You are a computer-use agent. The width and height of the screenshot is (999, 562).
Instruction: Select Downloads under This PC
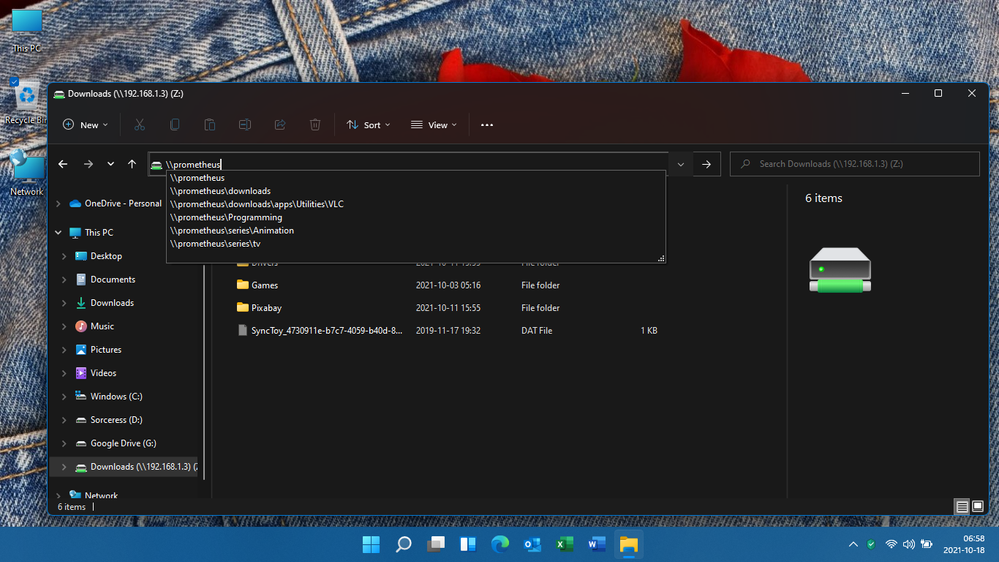pyautogui.click(x=111, y=303)
